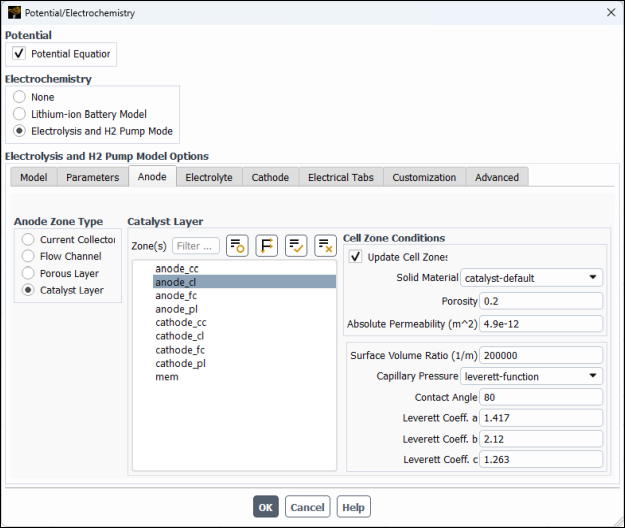Click the Zone(s) filter text field
Screen dimensions: 625x528
pyautogui.click(x=196, y=246)
